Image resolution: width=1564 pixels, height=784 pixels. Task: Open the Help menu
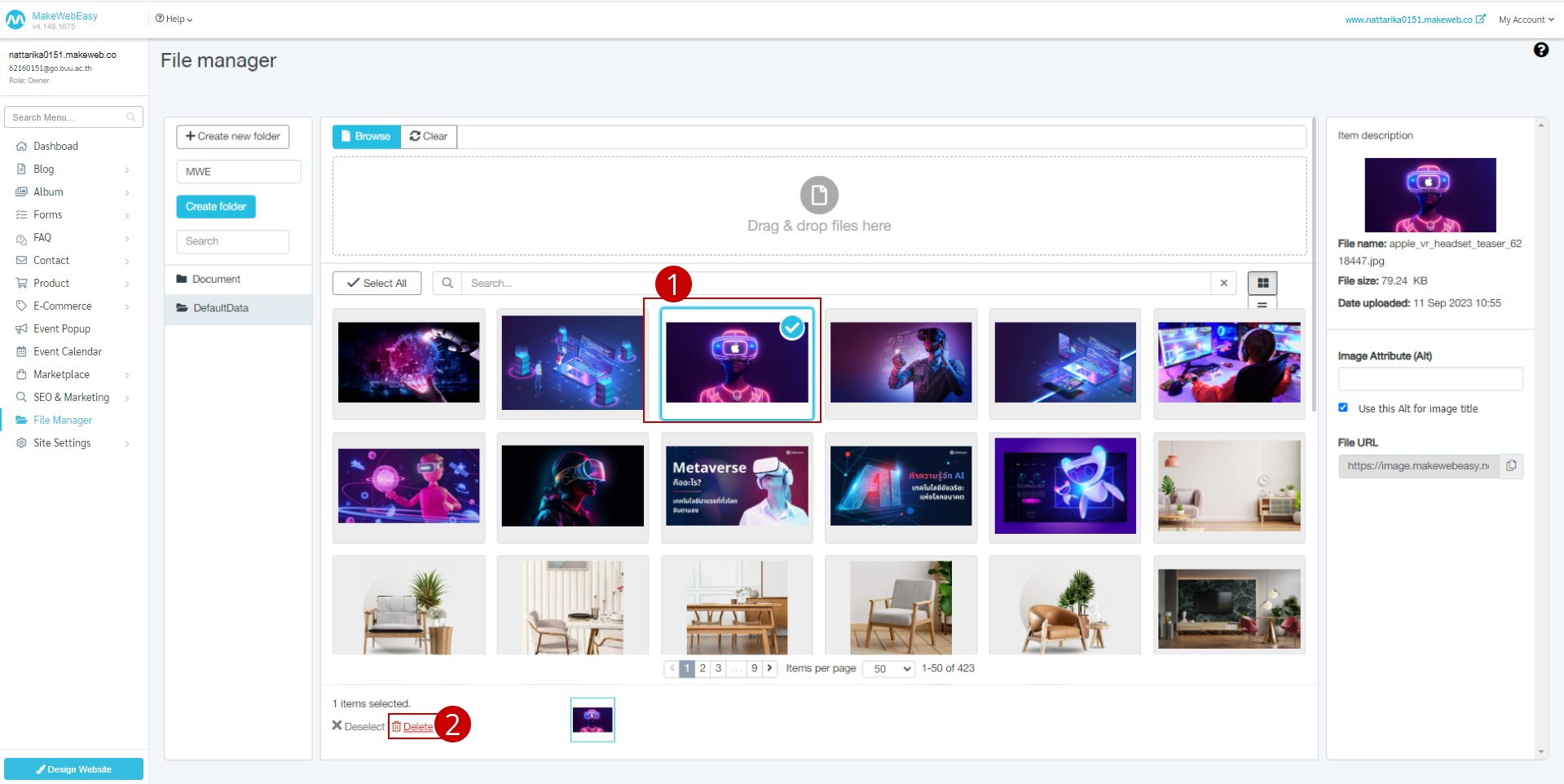tap(172, 18)
